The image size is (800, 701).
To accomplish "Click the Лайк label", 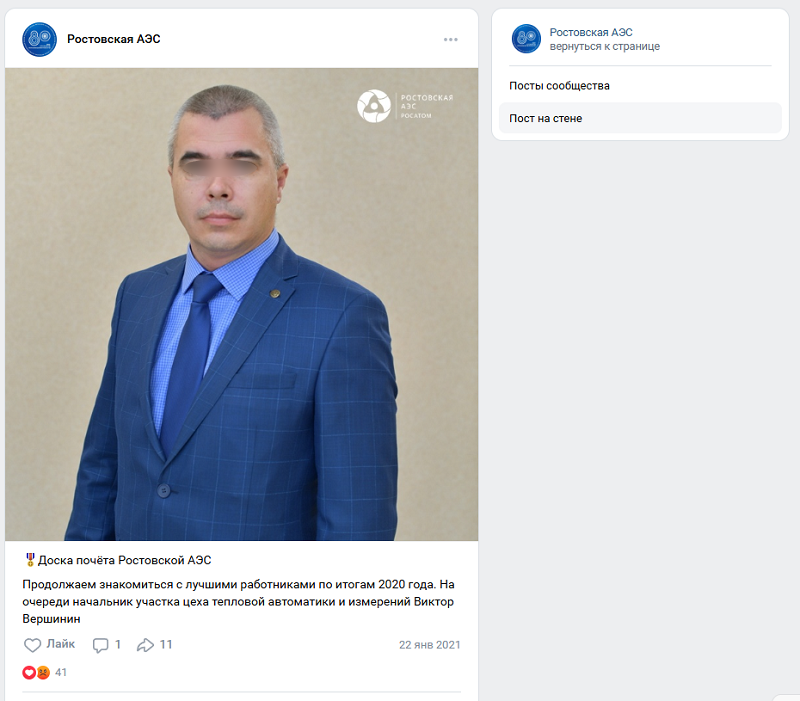I will [61, 644].
